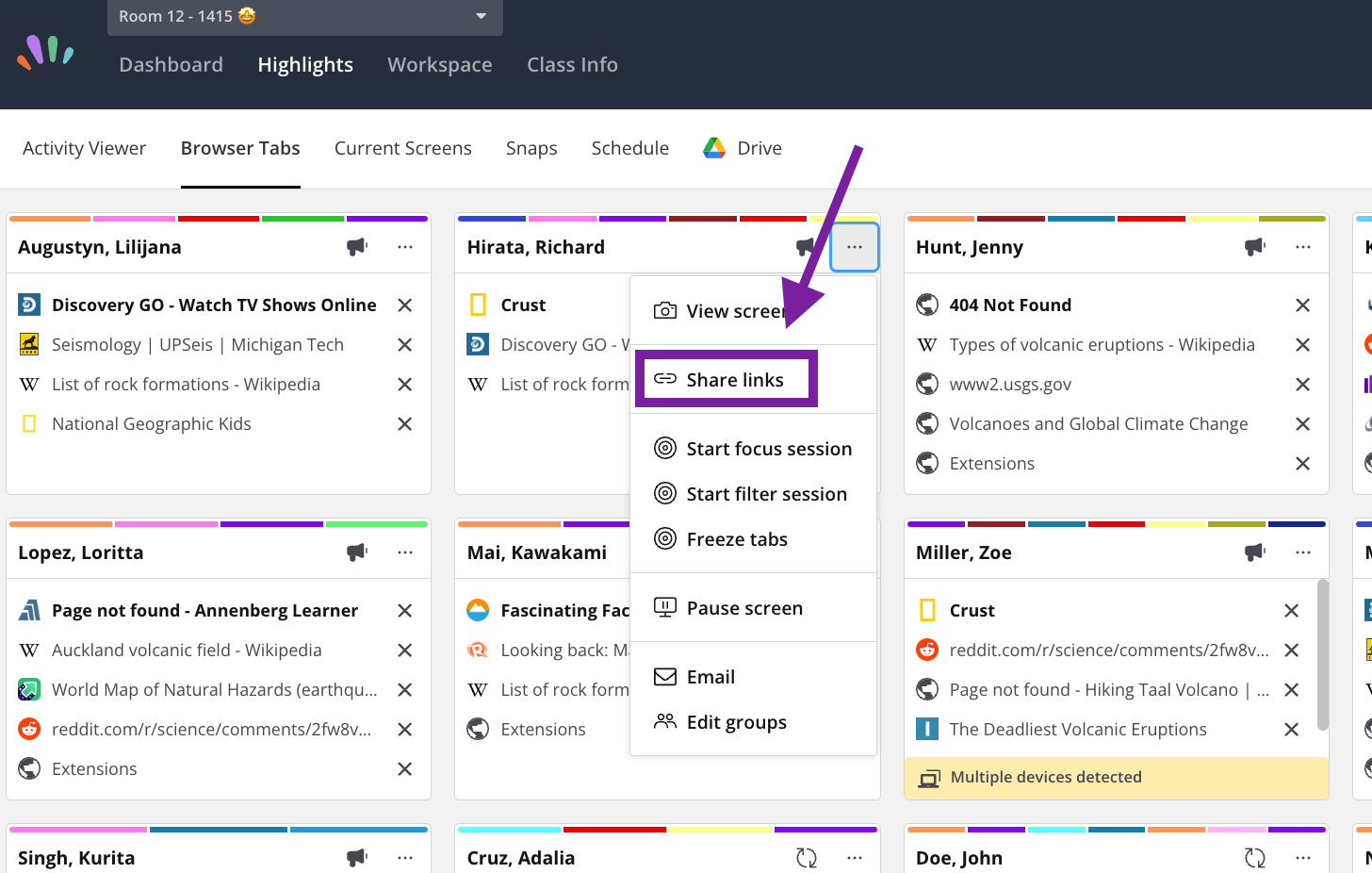Close the www2.usgs.gov tab
The image size is (1372, 873).
coord(1303,385)
